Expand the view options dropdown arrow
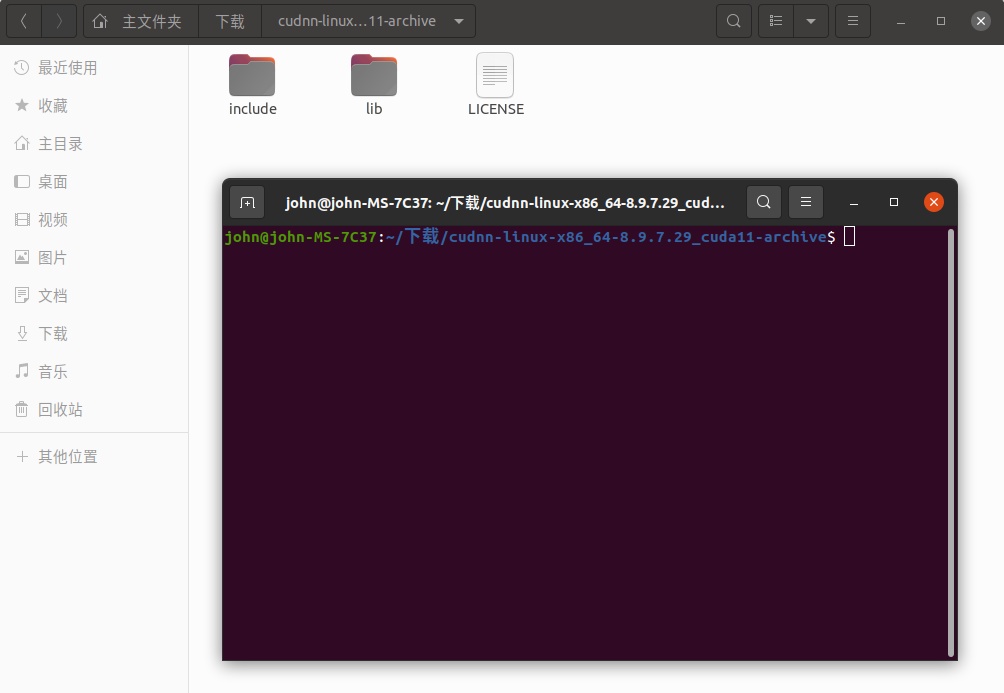The image size is (1004, 693). pyautogui.click(x=811, y=21)
